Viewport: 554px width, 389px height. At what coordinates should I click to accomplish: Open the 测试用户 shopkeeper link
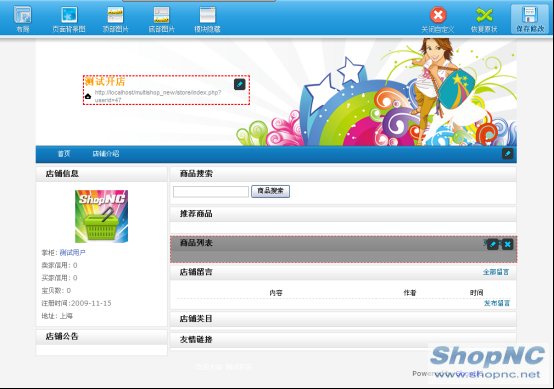pyautogui.click(x=72, y=253)
